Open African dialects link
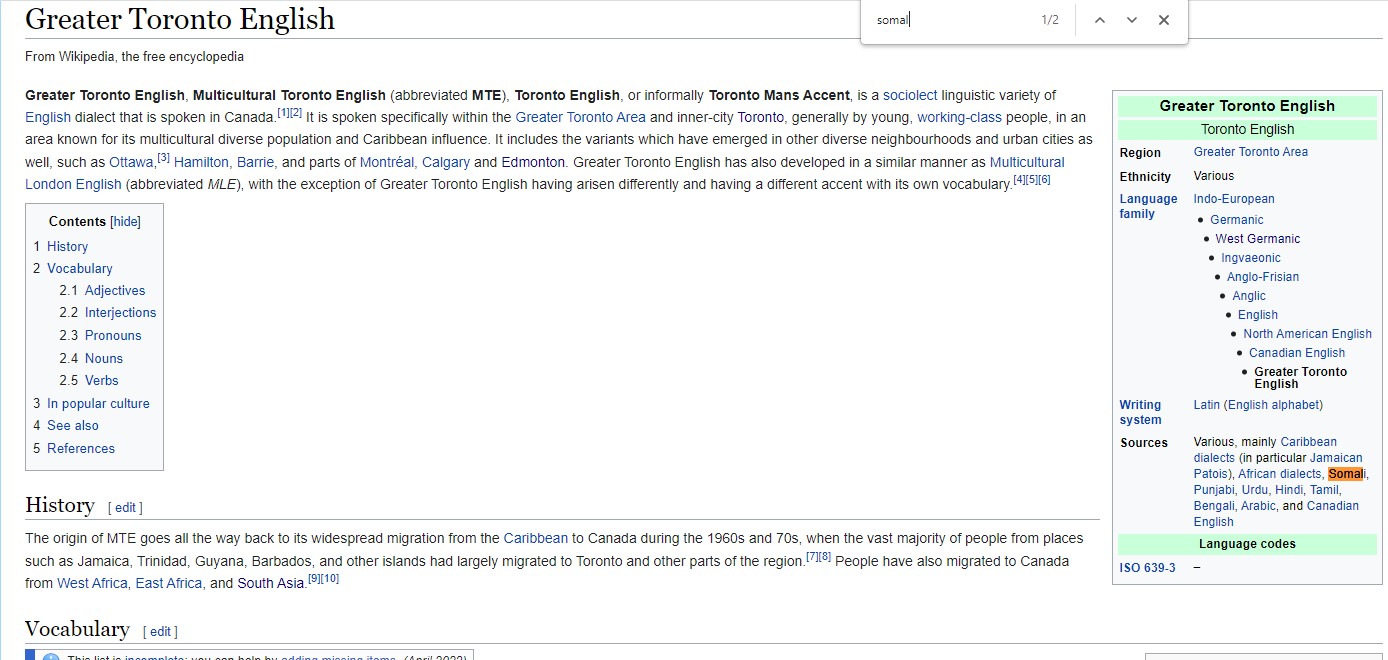The width and height of the screenshot is (1388, 660). [1279, 474]
